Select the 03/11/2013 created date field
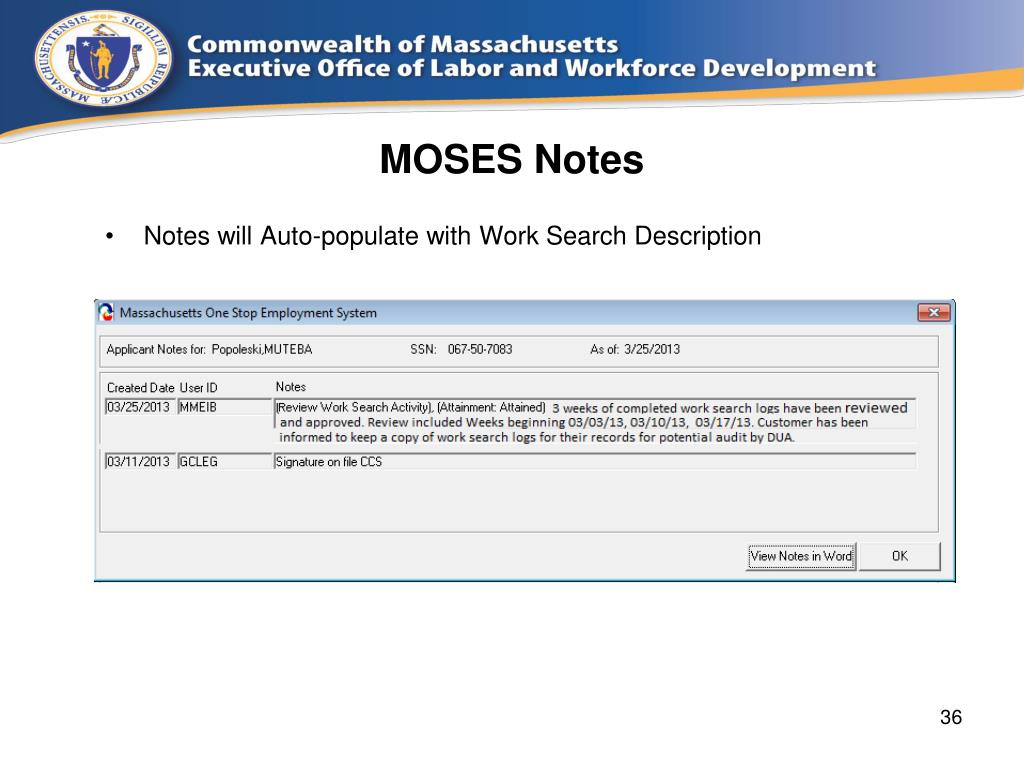Screen dimensions: 1024x768 coord(138,462)
